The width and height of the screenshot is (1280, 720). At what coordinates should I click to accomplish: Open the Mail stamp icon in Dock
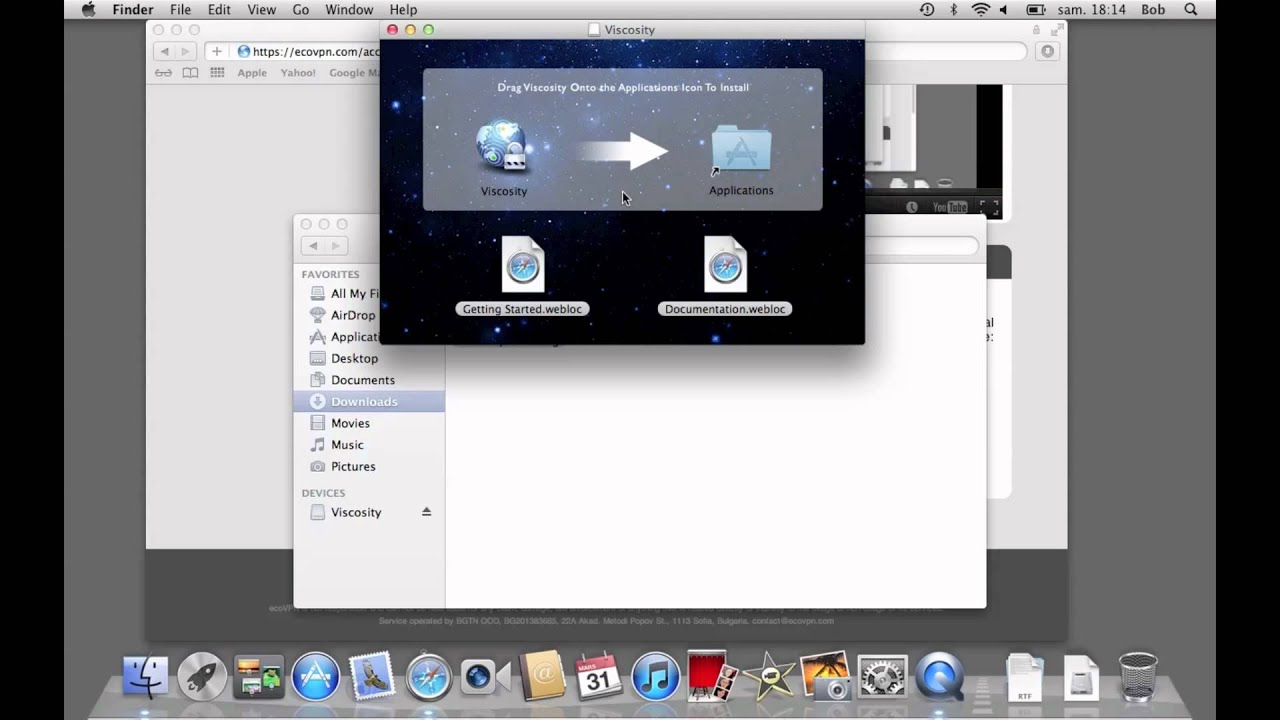coord(371,677)
